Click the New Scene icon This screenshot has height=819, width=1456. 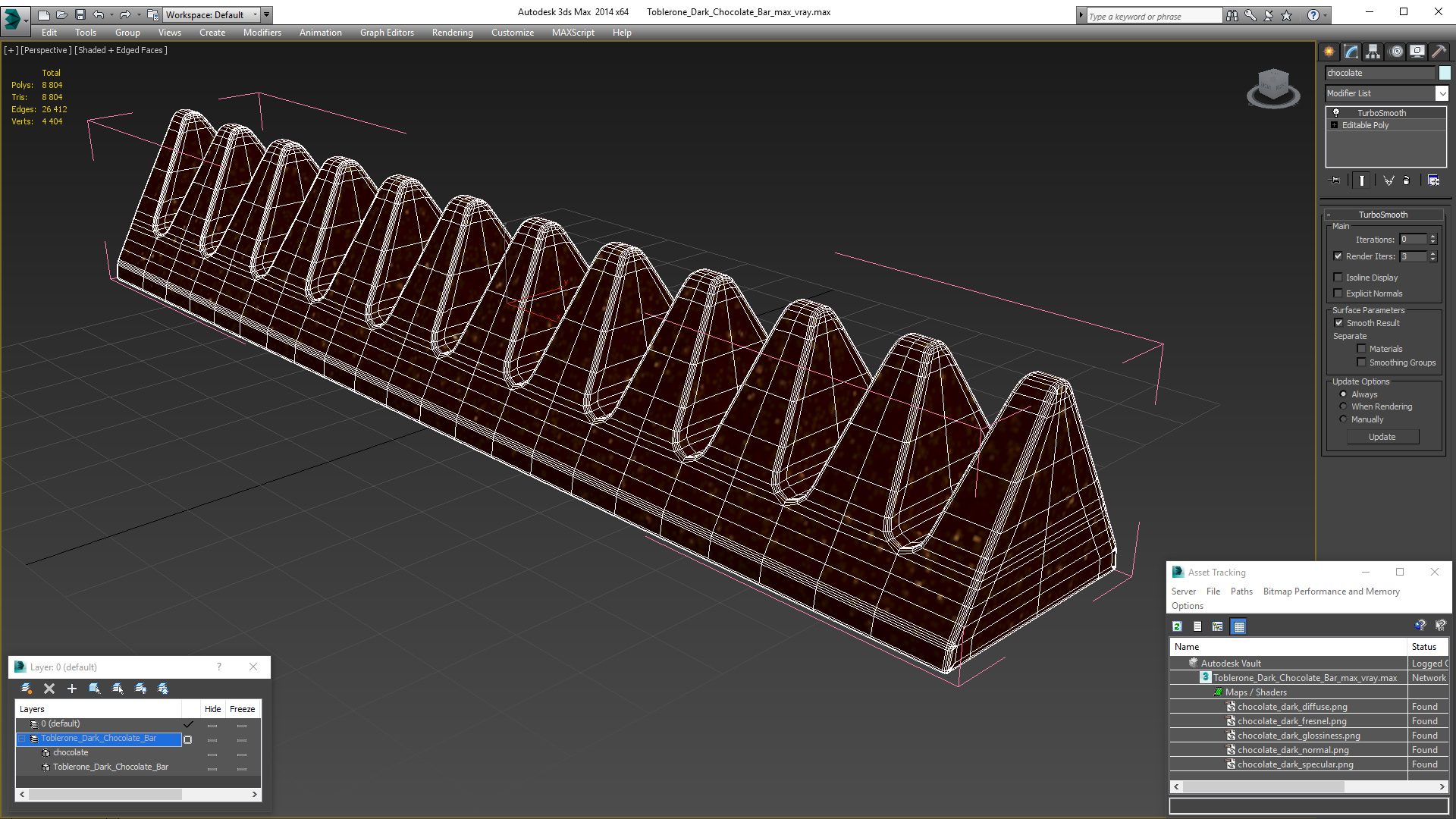44,14
